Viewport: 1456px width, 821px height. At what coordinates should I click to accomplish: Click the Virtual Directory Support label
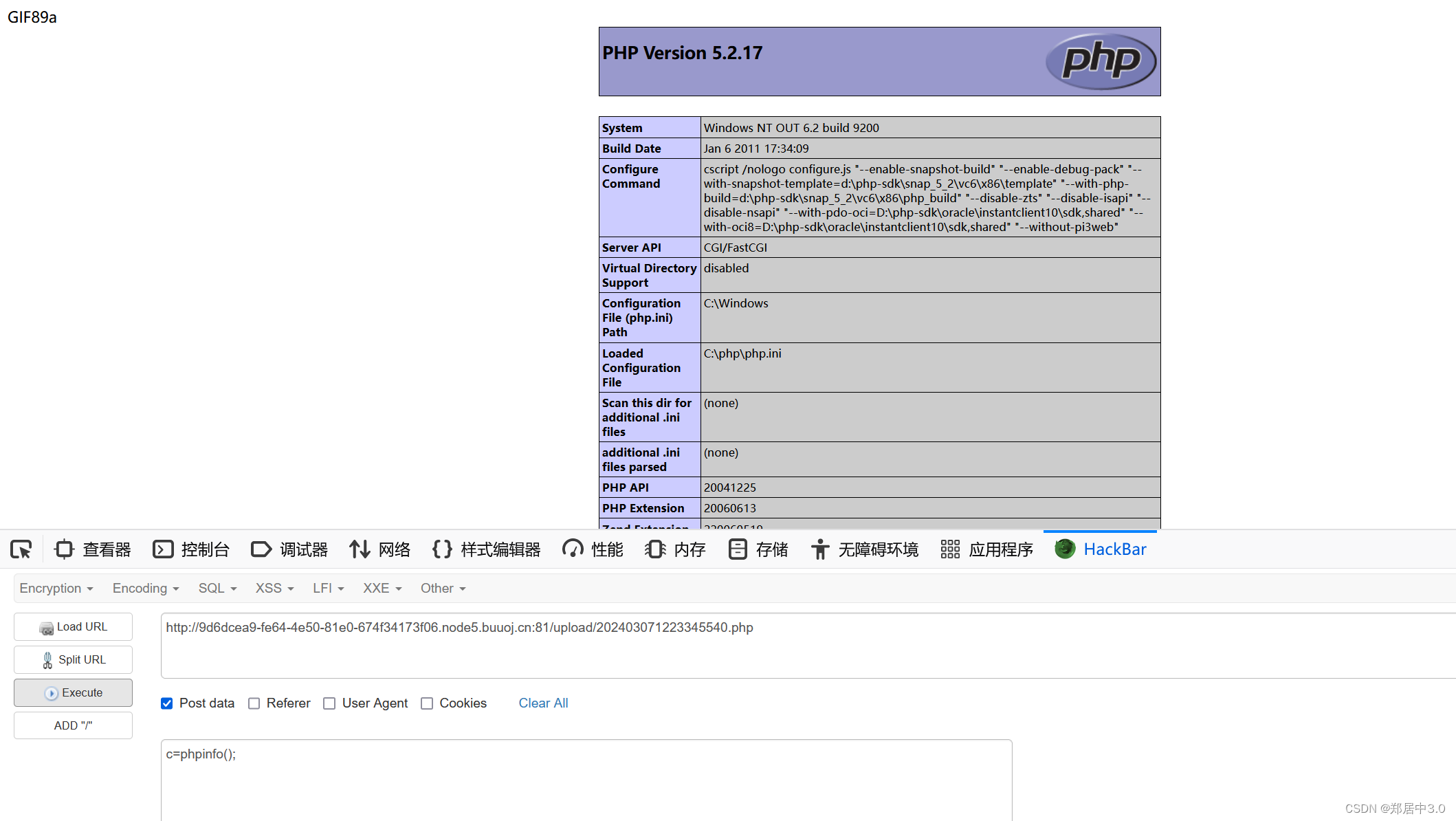coord(650,276)
